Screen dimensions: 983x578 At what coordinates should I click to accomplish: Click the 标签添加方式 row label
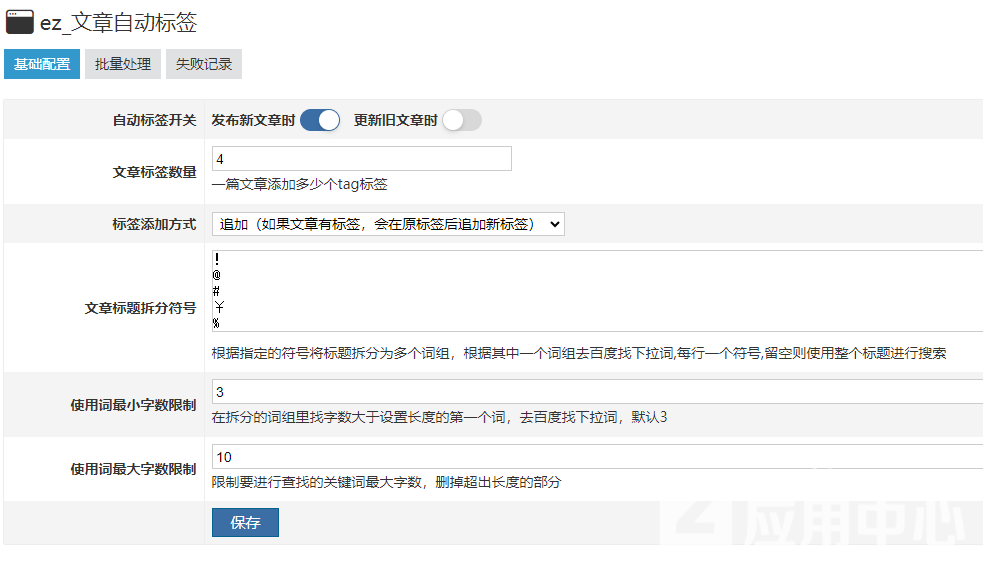coord(154,224)
